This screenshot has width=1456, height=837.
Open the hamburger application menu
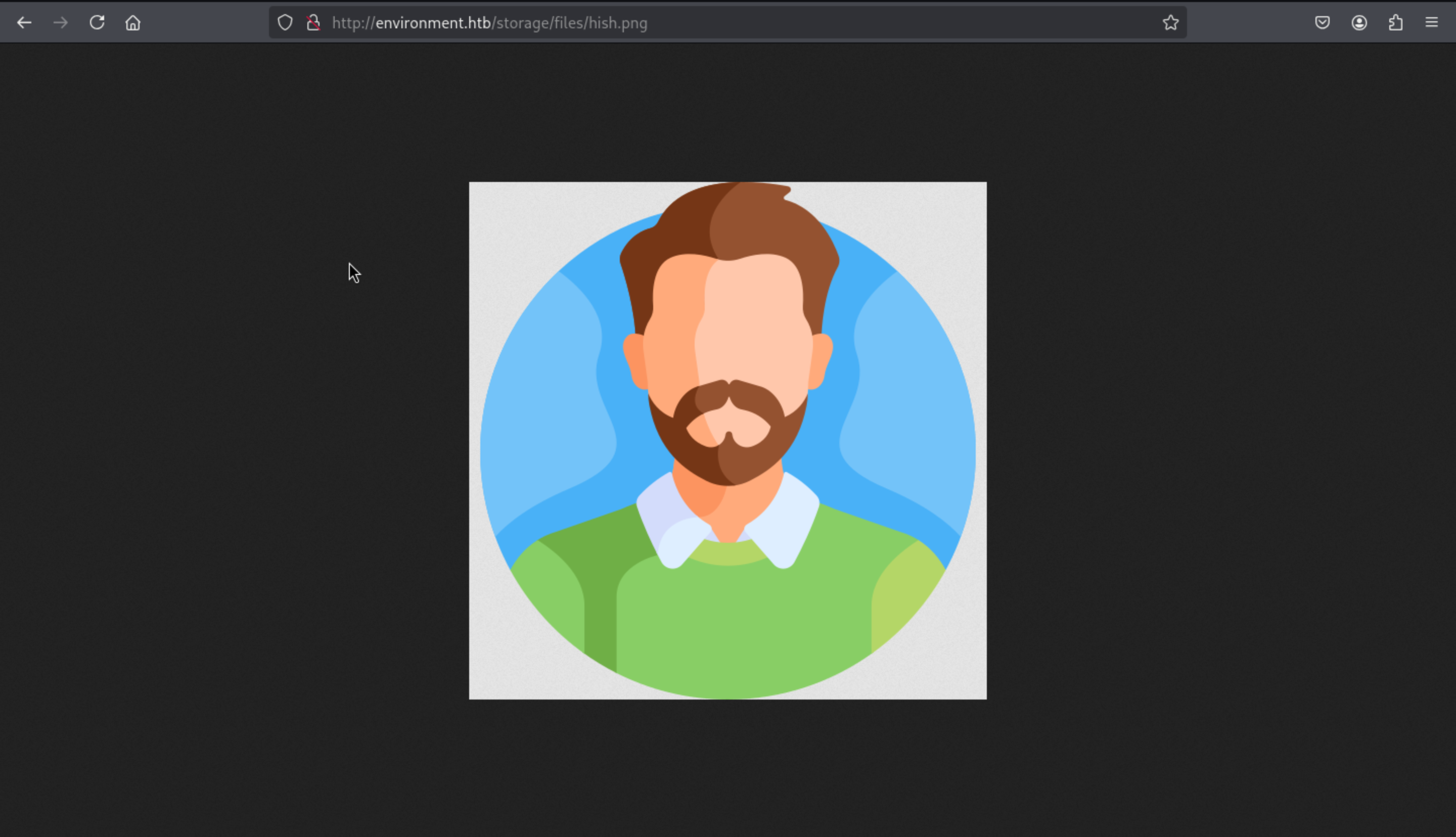1432,23
